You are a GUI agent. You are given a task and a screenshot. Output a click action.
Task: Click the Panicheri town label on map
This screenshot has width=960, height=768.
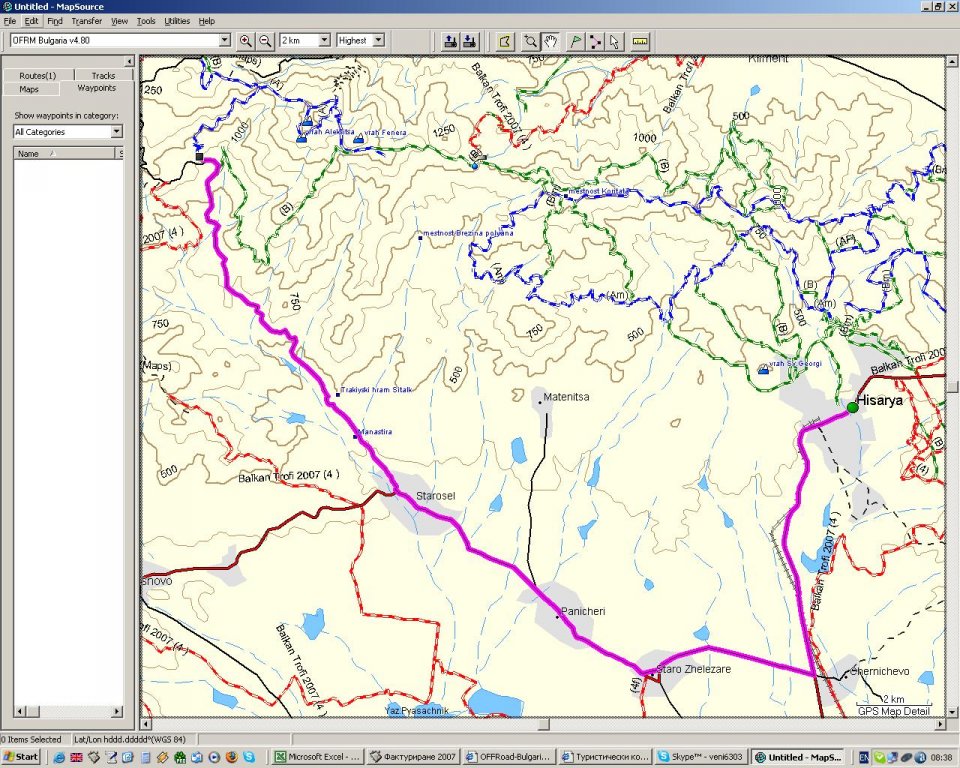click(583, 611)
